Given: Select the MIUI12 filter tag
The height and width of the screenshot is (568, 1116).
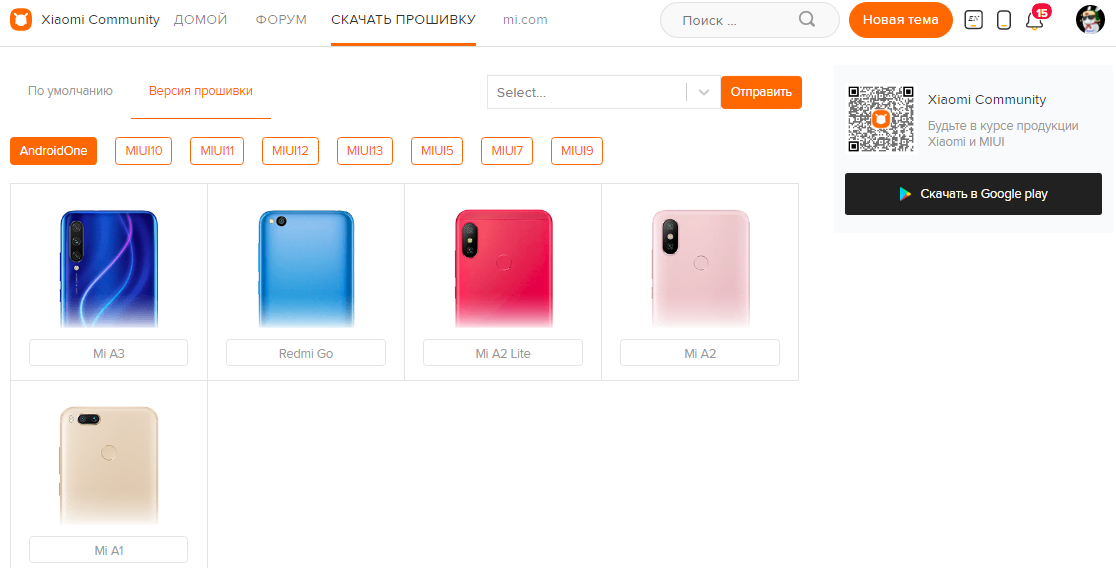Looking at the screenshot, I should tap(290, 151).
